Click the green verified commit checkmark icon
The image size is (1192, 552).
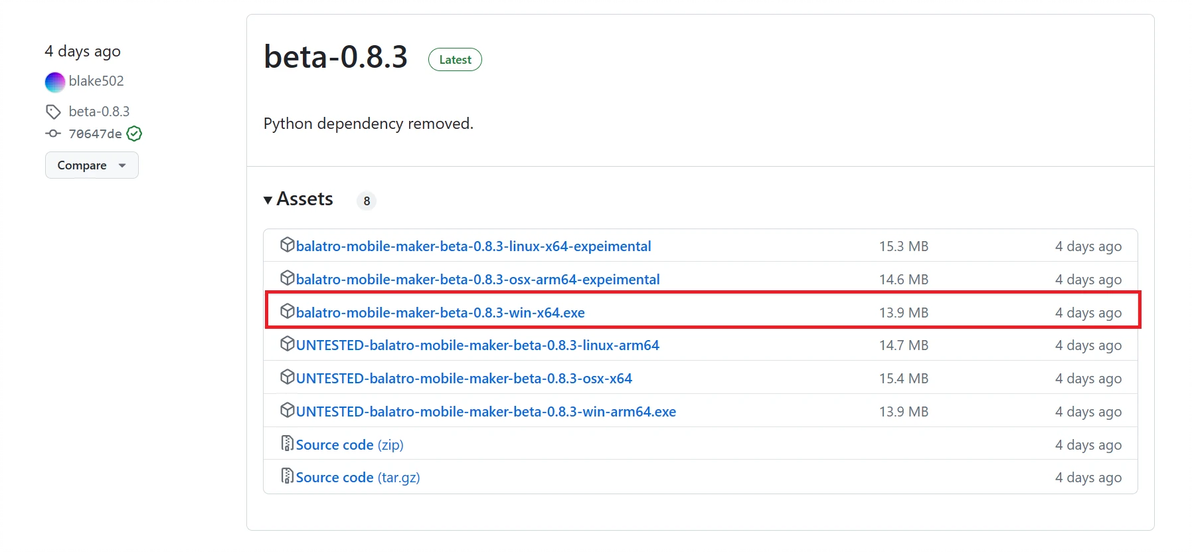point(134,134)
